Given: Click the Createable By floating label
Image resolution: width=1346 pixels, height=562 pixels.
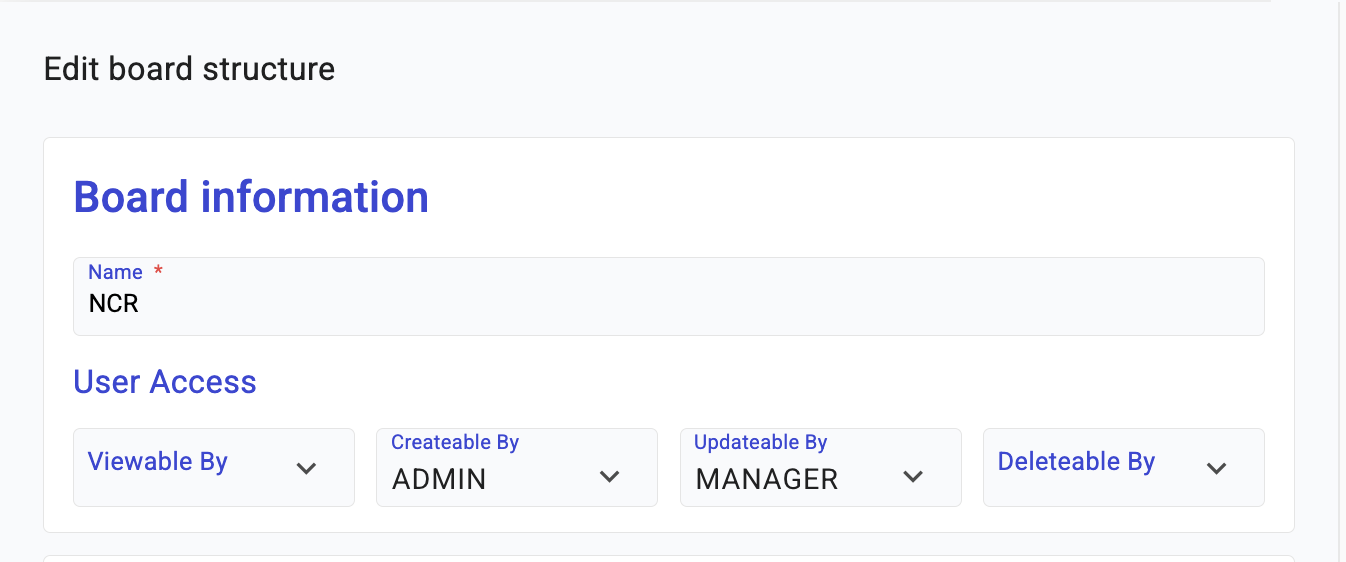Looking at the screenshot, I should pyautogui.click(x=455, y=442).
